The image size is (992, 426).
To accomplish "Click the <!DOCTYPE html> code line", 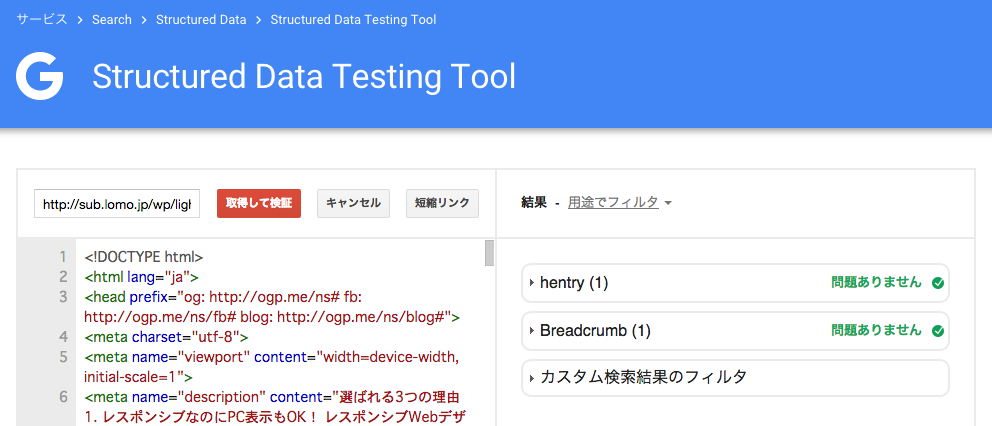I will pos(144,257).
